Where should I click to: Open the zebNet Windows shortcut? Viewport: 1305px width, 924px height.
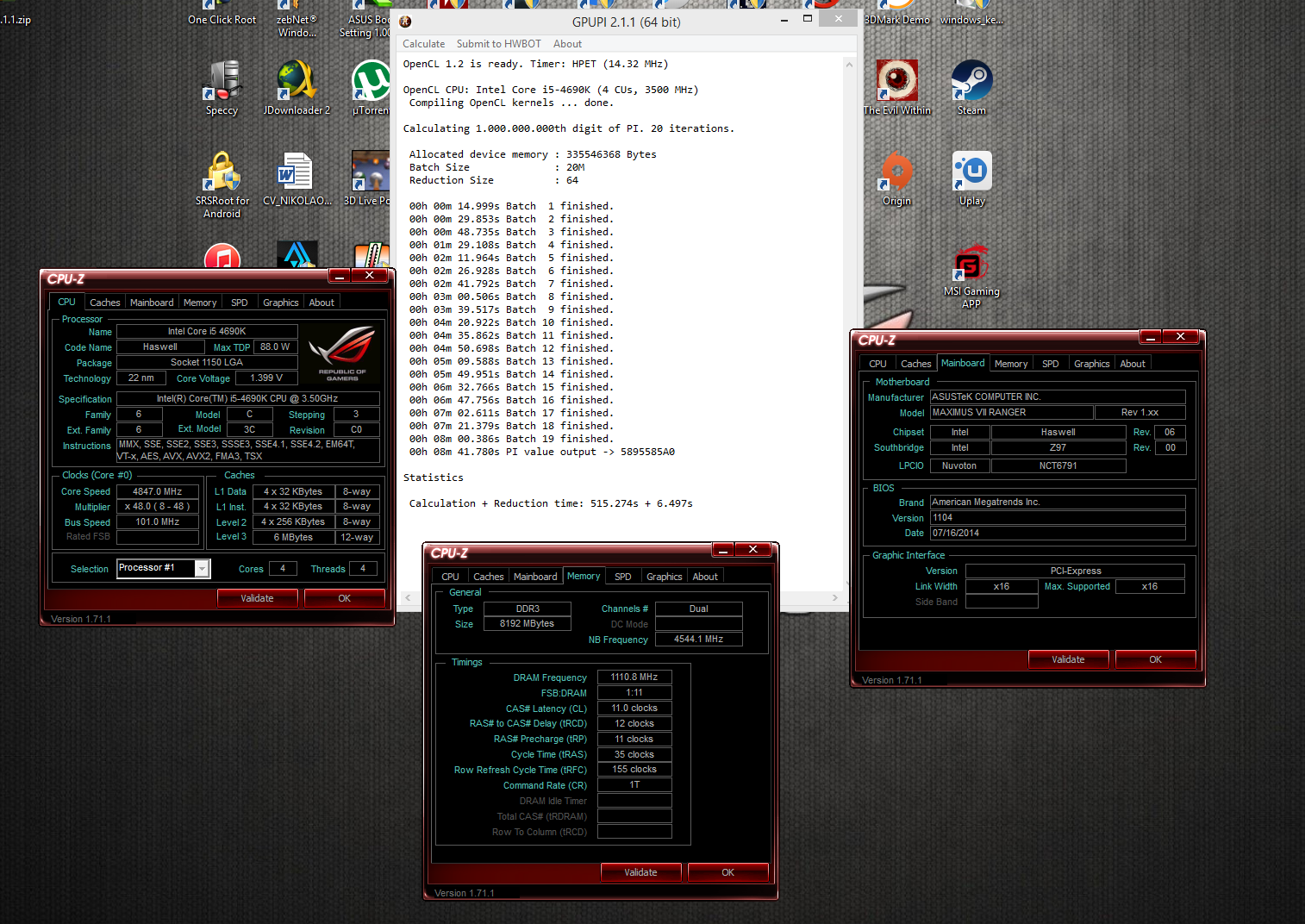click(x=297, y=19)
